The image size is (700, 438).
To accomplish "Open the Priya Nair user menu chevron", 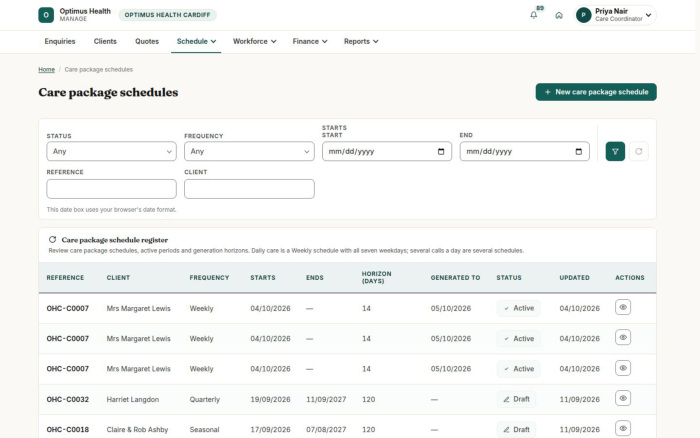I will [648, 15].
